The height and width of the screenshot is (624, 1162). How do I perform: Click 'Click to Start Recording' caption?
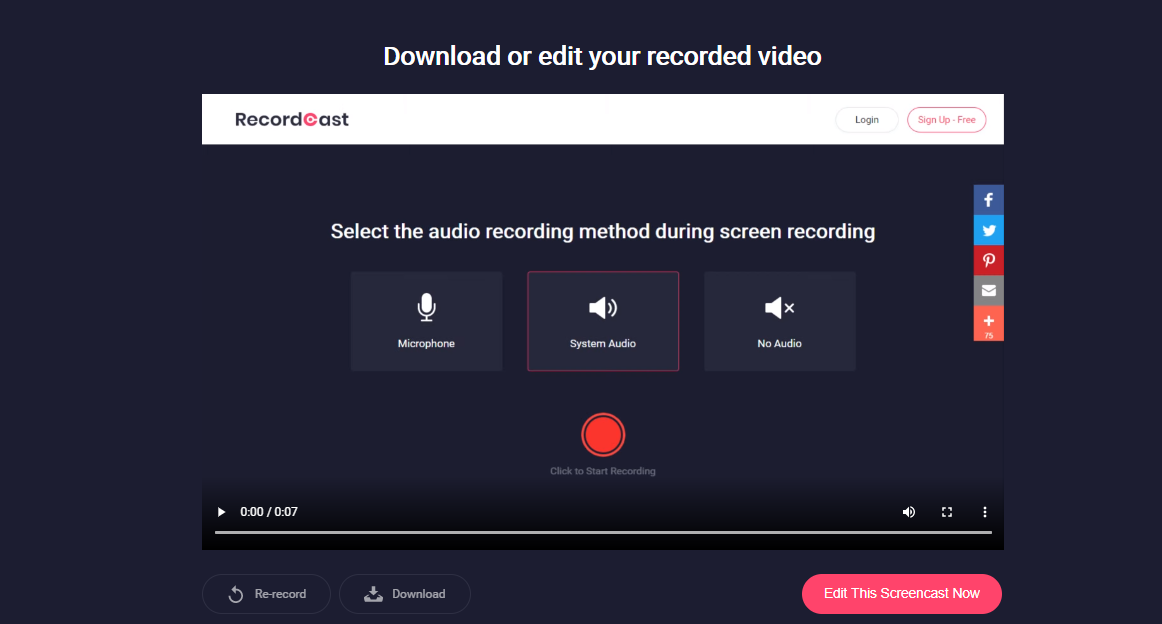[x=603, y=471]
